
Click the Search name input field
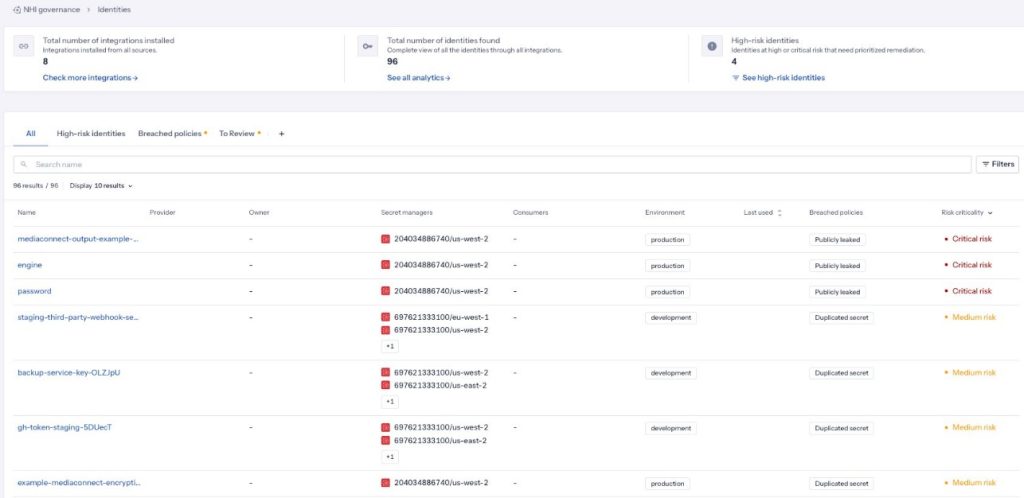pyautogui.click(x=492, y=164)
